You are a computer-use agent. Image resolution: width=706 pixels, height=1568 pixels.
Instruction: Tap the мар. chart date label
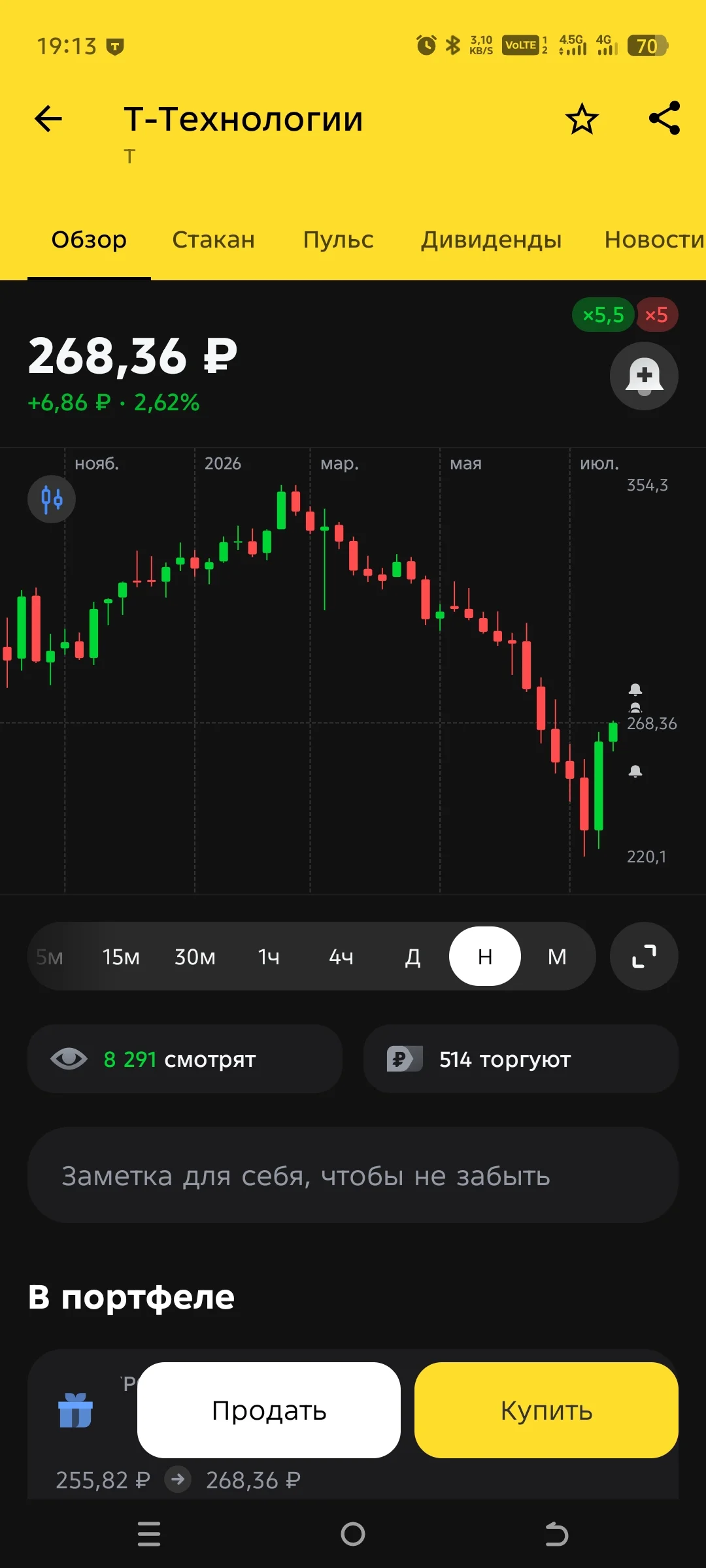[x=339, y=463]
